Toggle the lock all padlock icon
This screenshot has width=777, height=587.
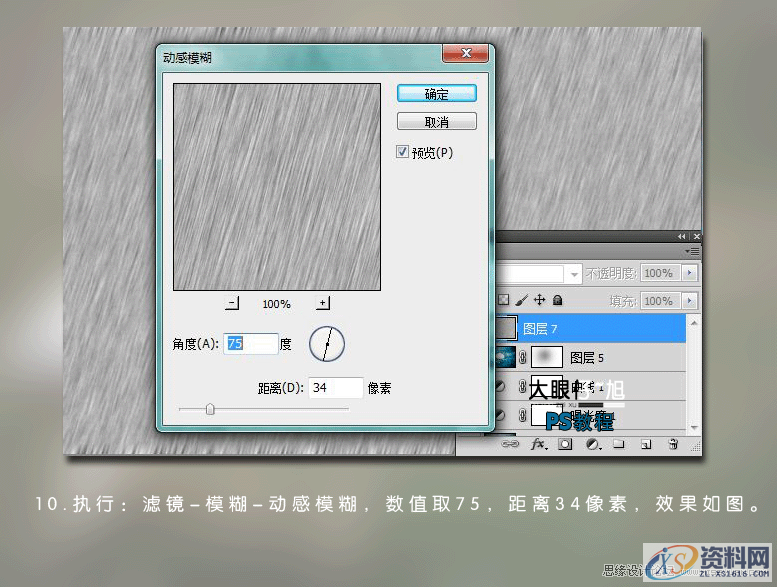(x=557, y=300)
